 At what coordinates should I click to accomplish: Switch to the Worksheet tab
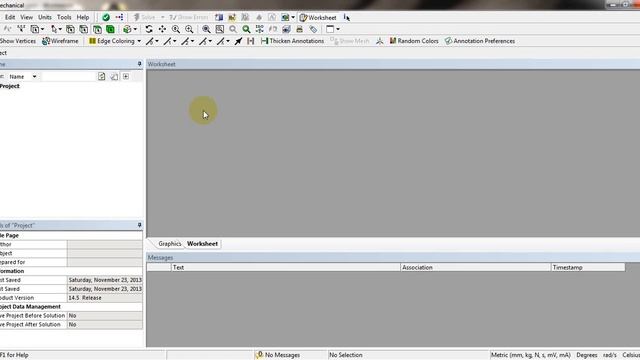(x=202, y=244)
